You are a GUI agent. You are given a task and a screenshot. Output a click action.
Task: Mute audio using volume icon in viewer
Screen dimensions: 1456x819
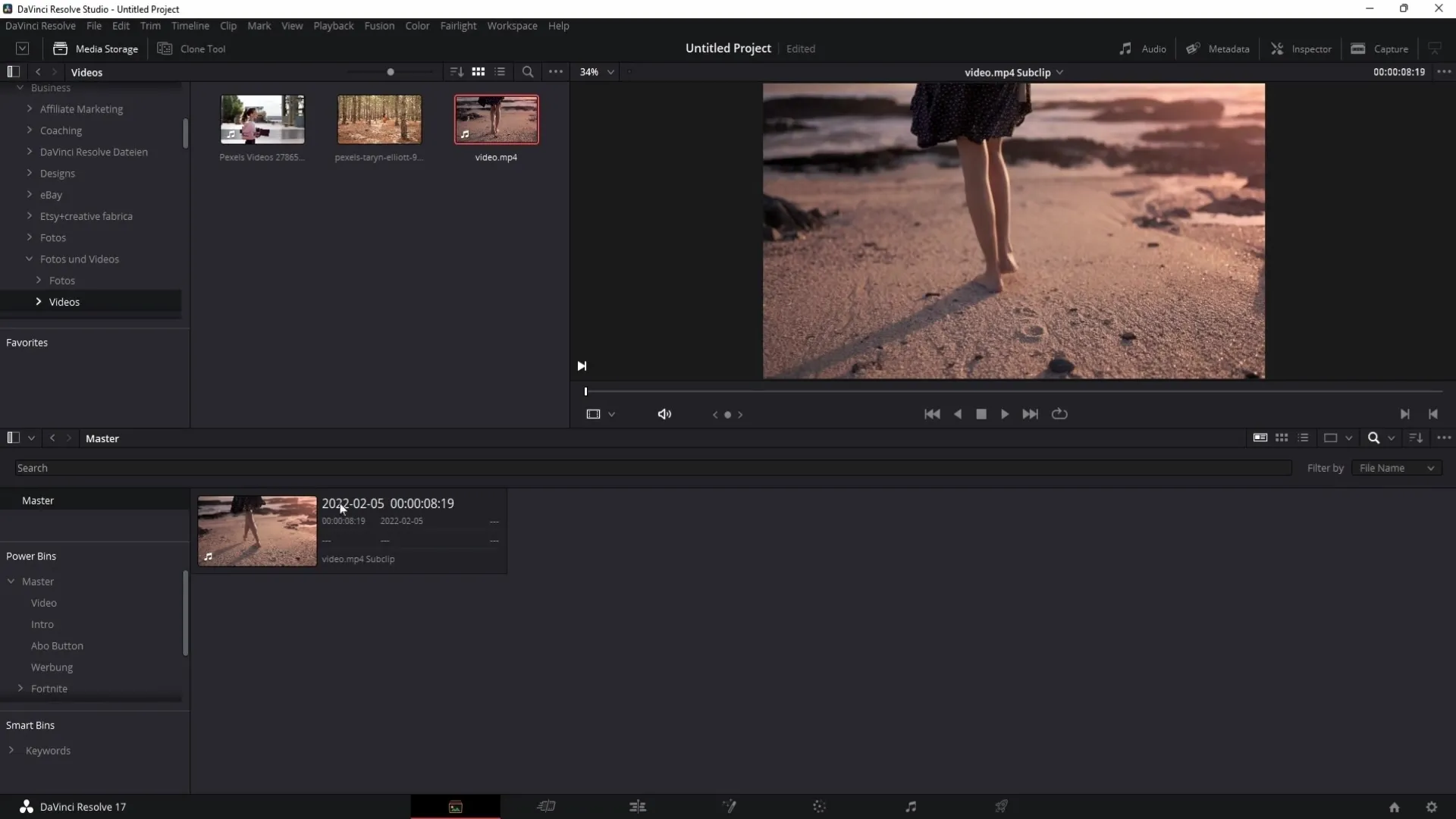(664, 414)
